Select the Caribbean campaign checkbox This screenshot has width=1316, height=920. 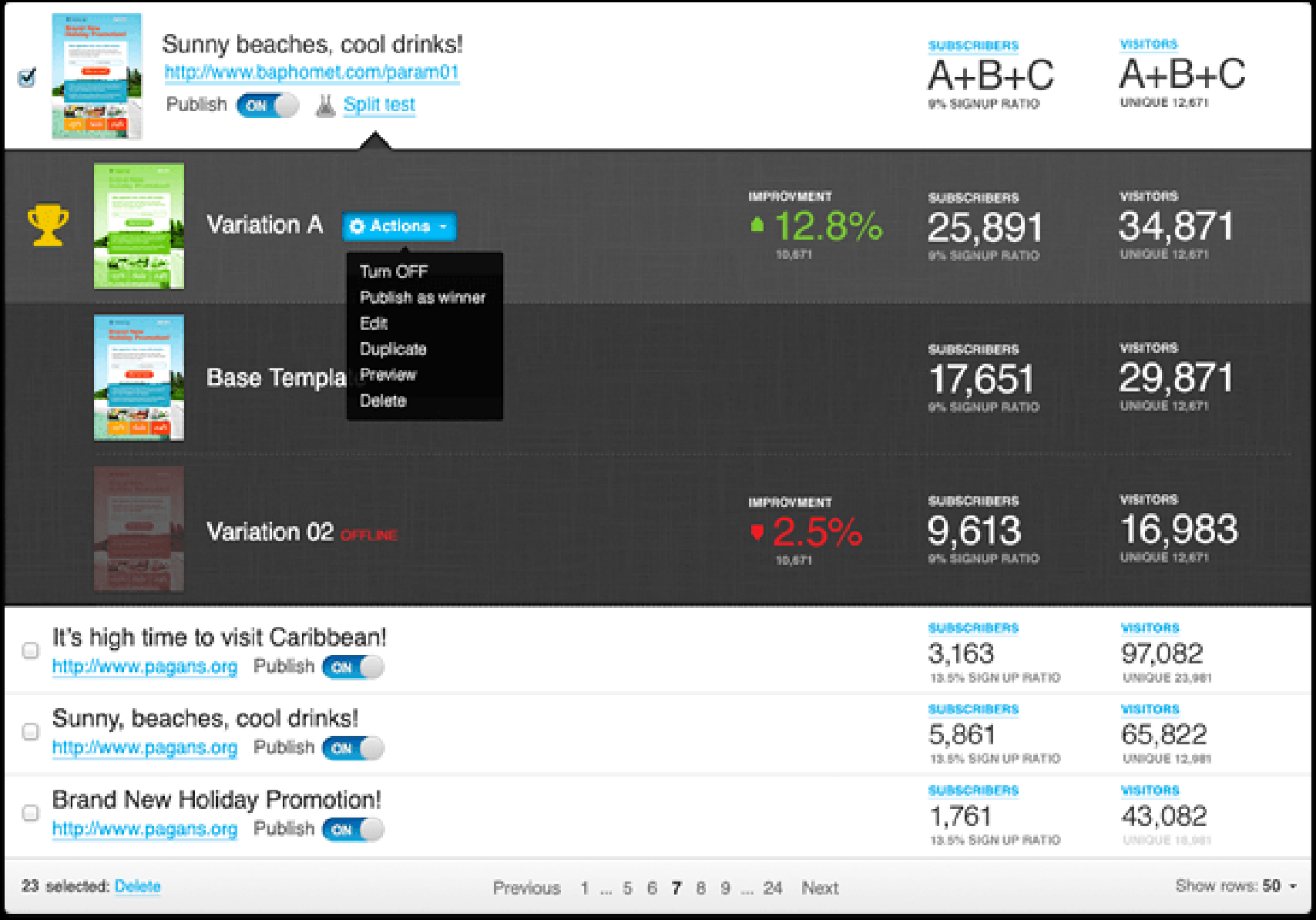pyautogui.click(x=31, y=650)
